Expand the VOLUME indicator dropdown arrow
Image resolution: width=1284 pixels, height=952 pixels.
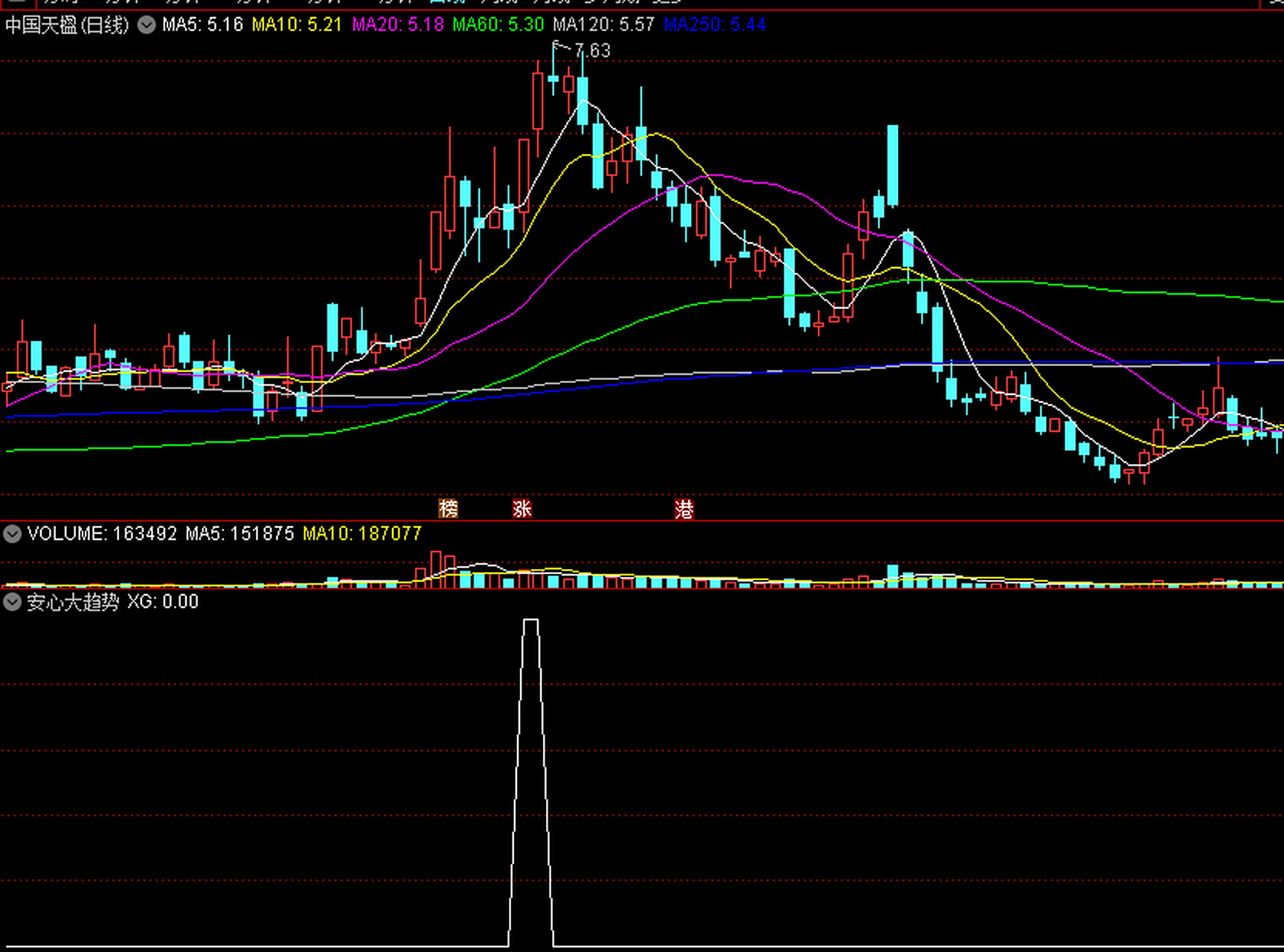tap(12, 533)
